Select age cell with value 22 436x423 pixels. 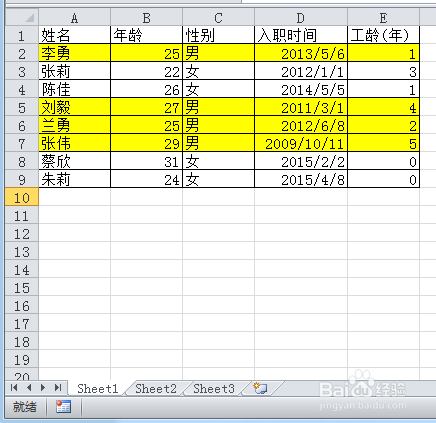[146, 71]
